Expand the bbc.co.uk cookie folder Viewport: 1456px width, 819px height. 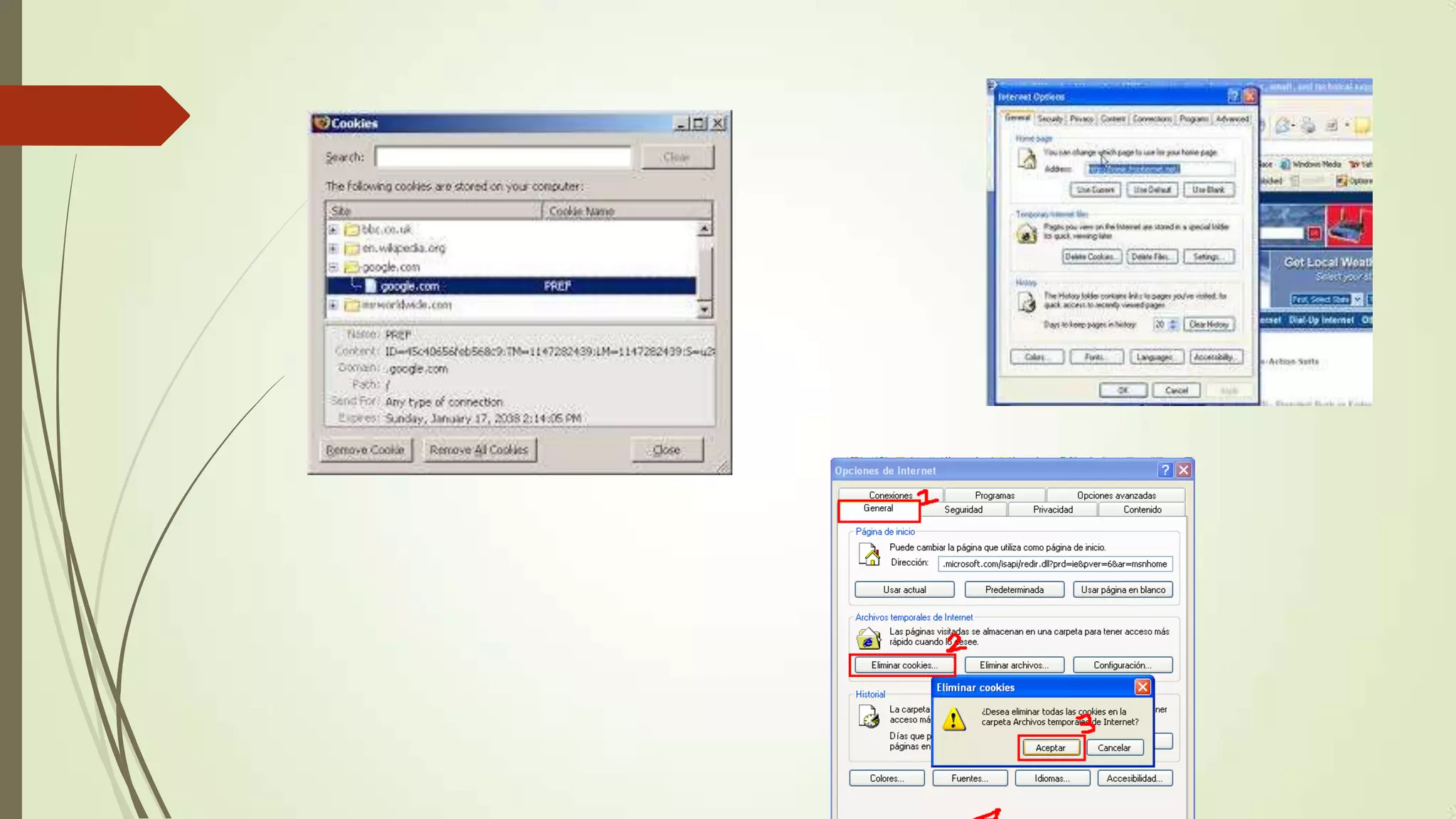point(333,230)
